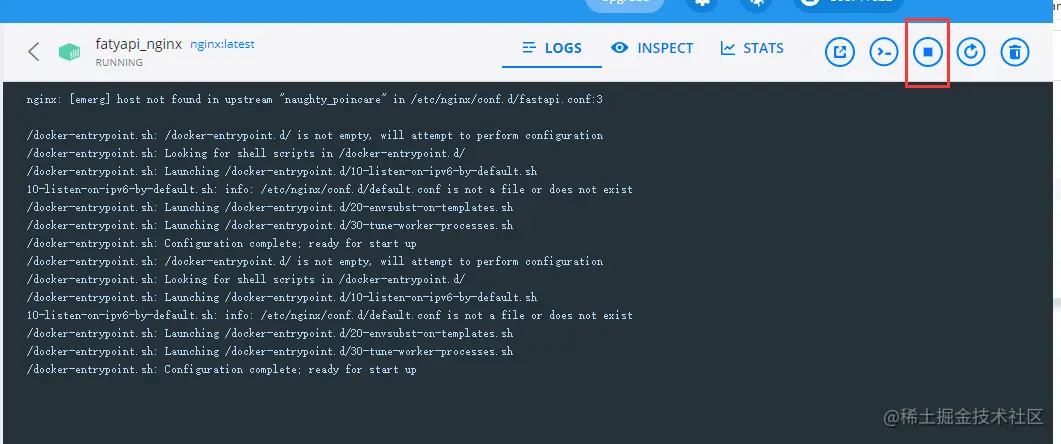Restart the running container
1061x444 pixels.
pos(971,52)
